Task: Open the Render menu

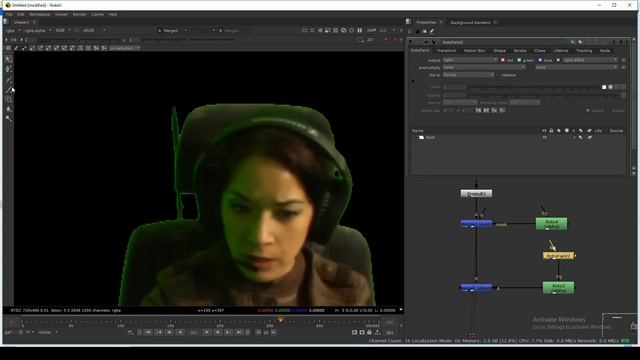Action: point(80,14)
